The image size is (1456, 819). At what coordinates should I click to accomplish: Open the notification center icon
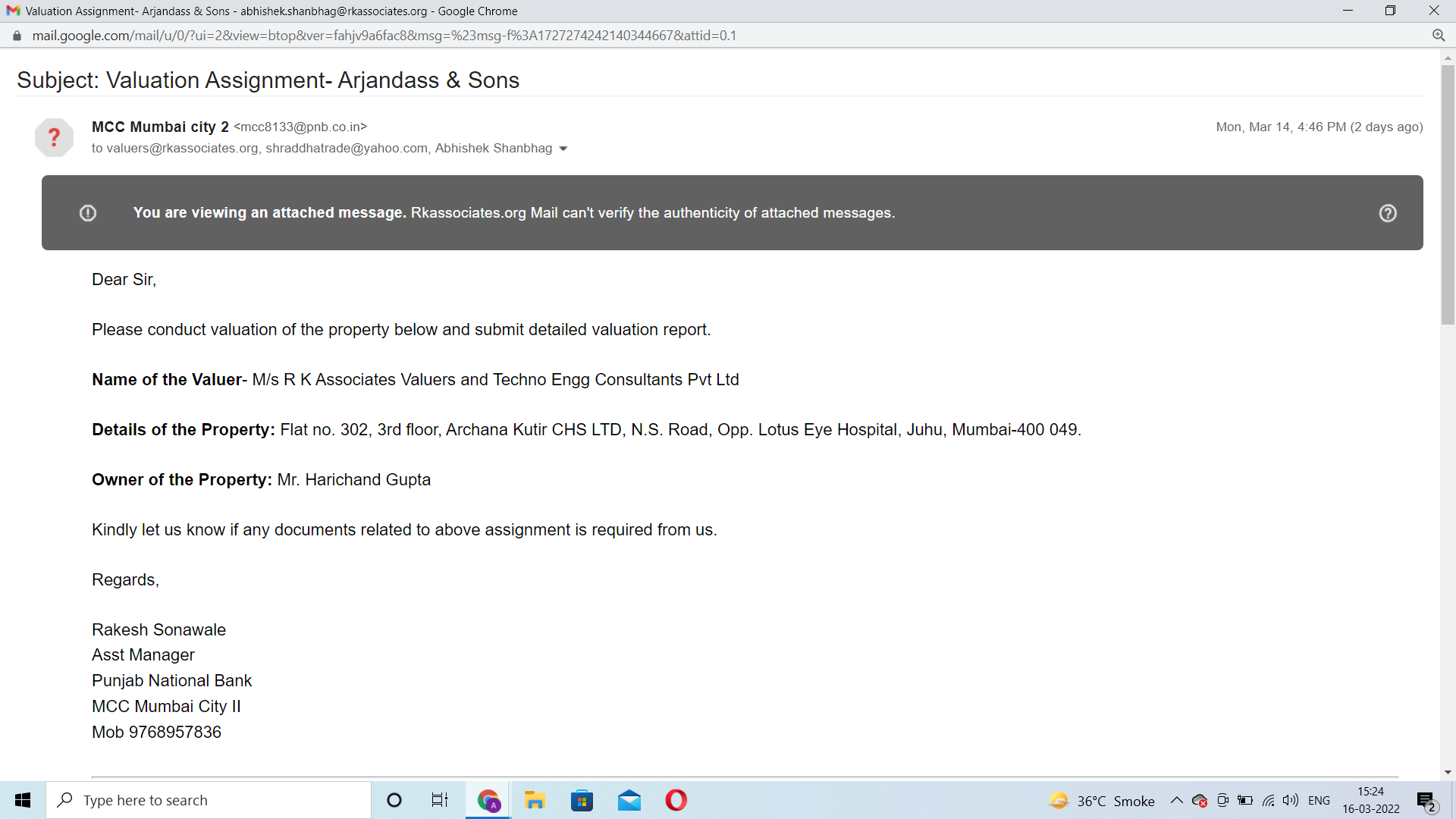coord(1426,801)
